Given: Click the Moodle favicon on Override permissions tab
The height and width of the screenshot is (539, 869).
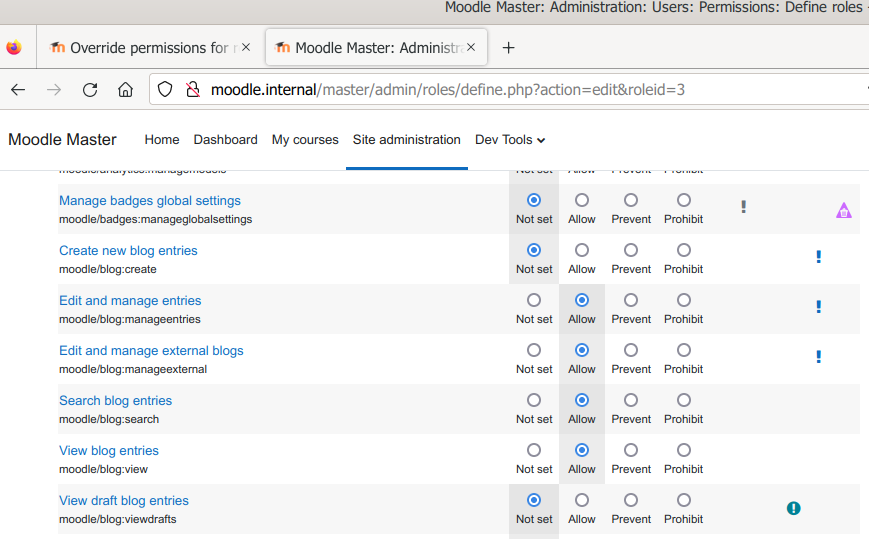Looking at the screenshot, I should tap(57, 48).
